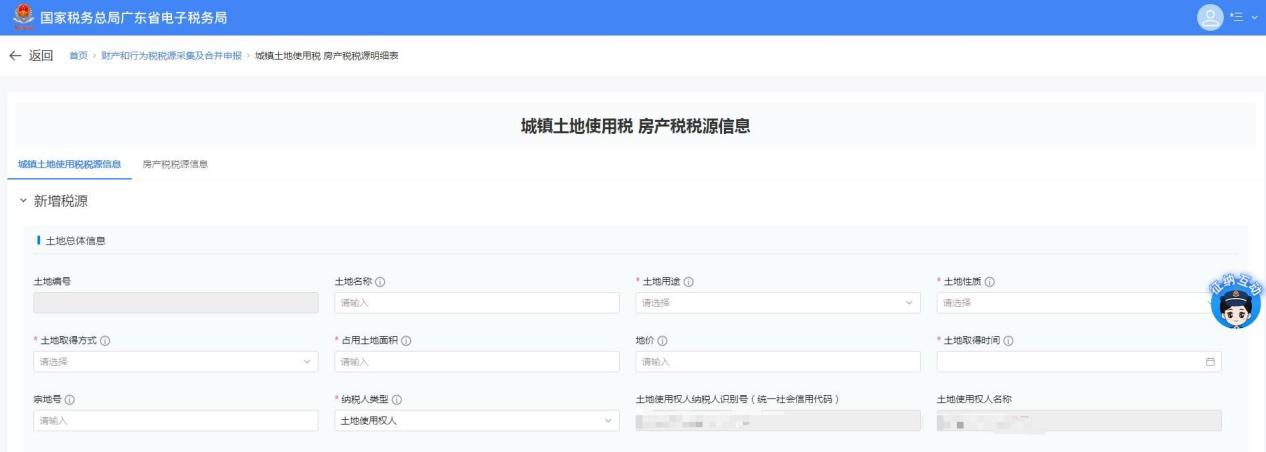The height and width of the screenshot is (452, 1266).
Task: Open 财产和行为税税源采集及合并申报 breadcrumb link
Action: (x=171, y=56)
